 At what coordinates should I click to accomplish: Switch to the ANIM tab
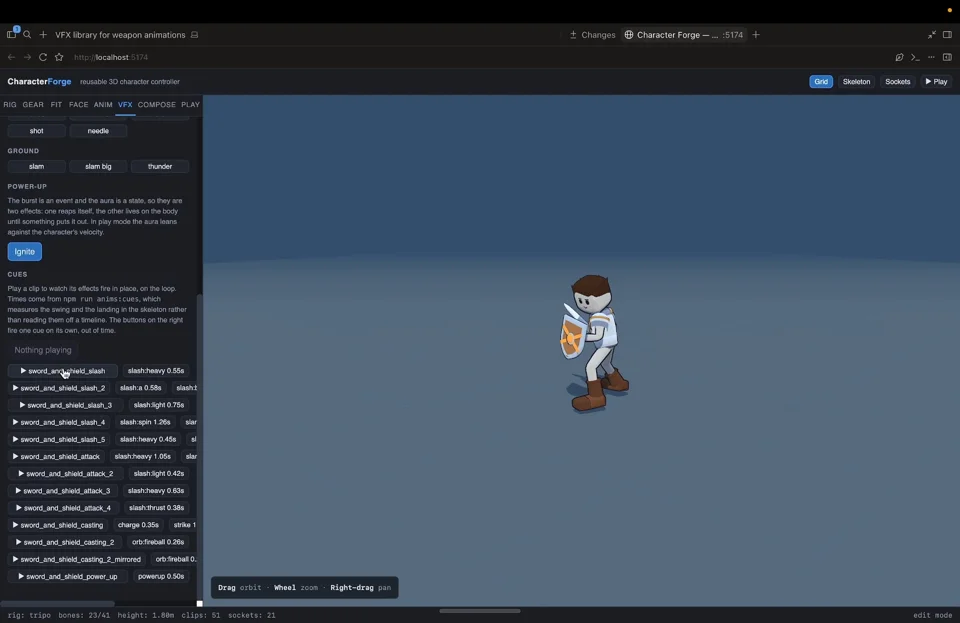103,105
